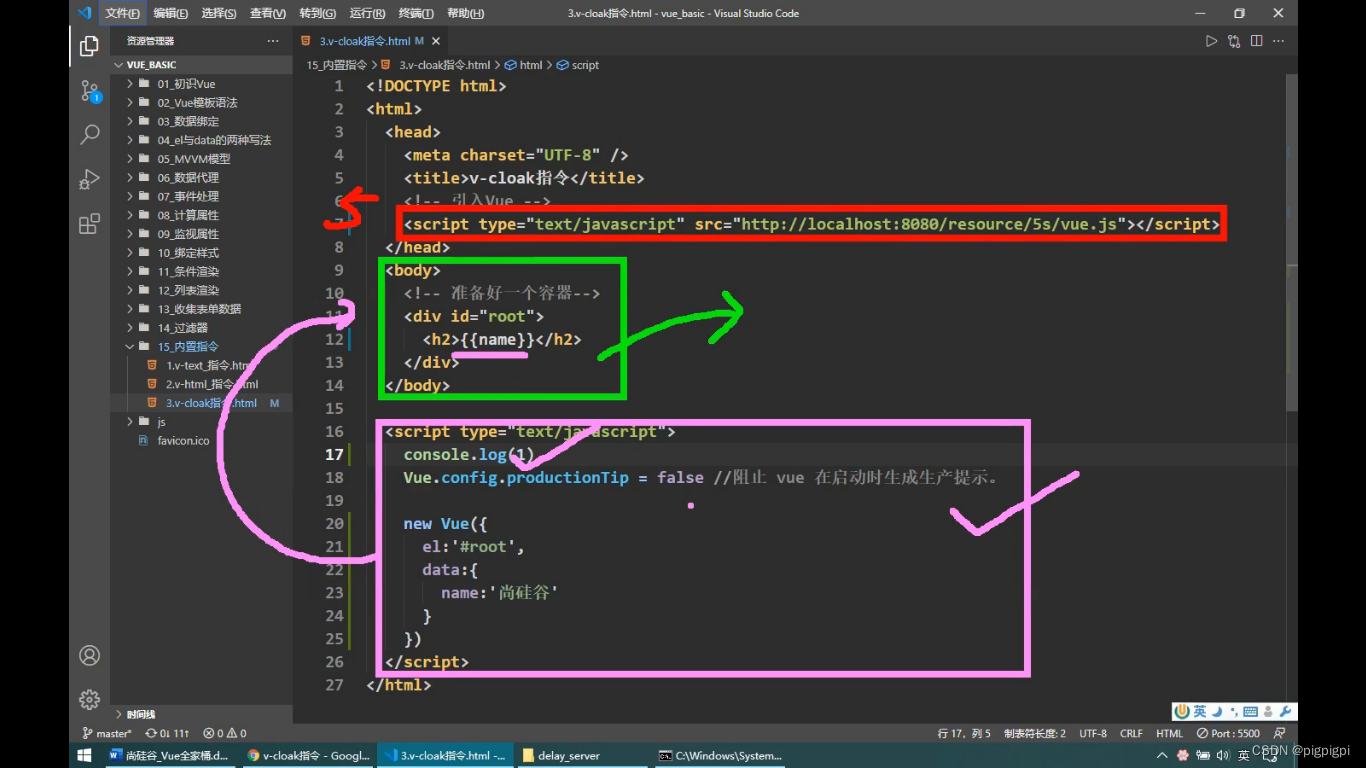Expand the 06_数据代理 folder
The height and width of the screenshot is (768, 1366).
(130, 178)
